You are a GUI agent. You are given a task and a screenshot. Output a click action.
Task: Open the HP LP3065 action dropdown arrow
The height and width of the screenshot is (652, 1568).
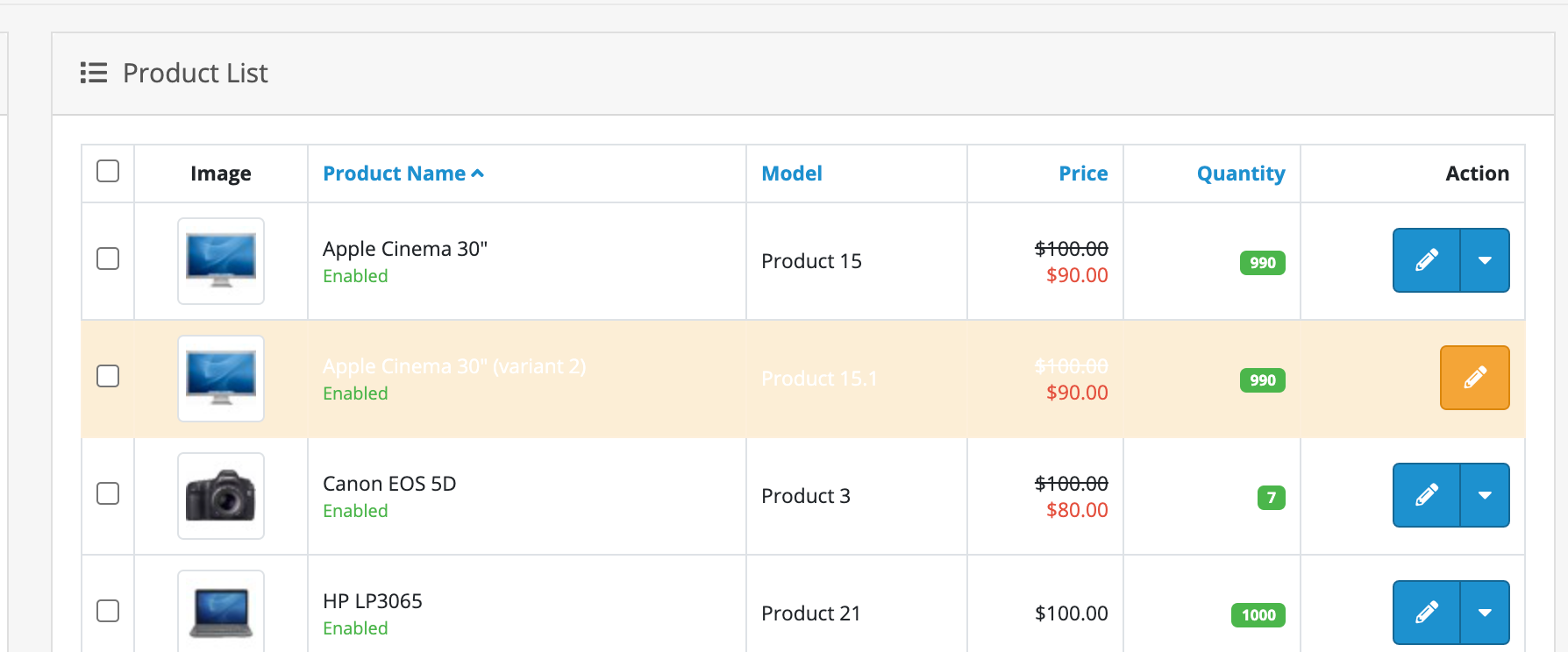tap(1485, 612)
